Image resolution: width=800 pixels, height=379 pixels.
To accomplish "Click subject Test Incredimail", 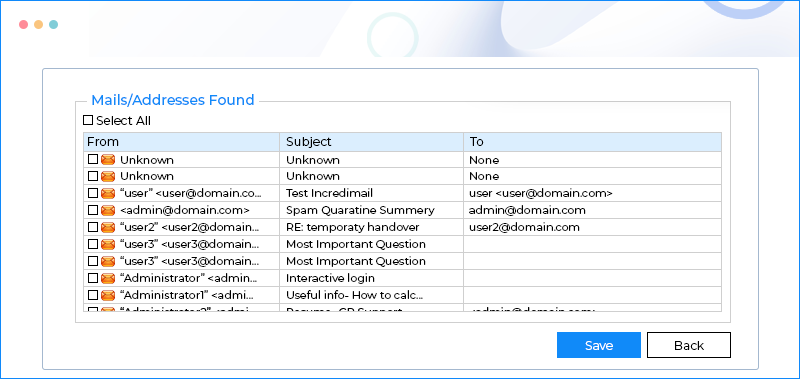I will tap(329, 193).
